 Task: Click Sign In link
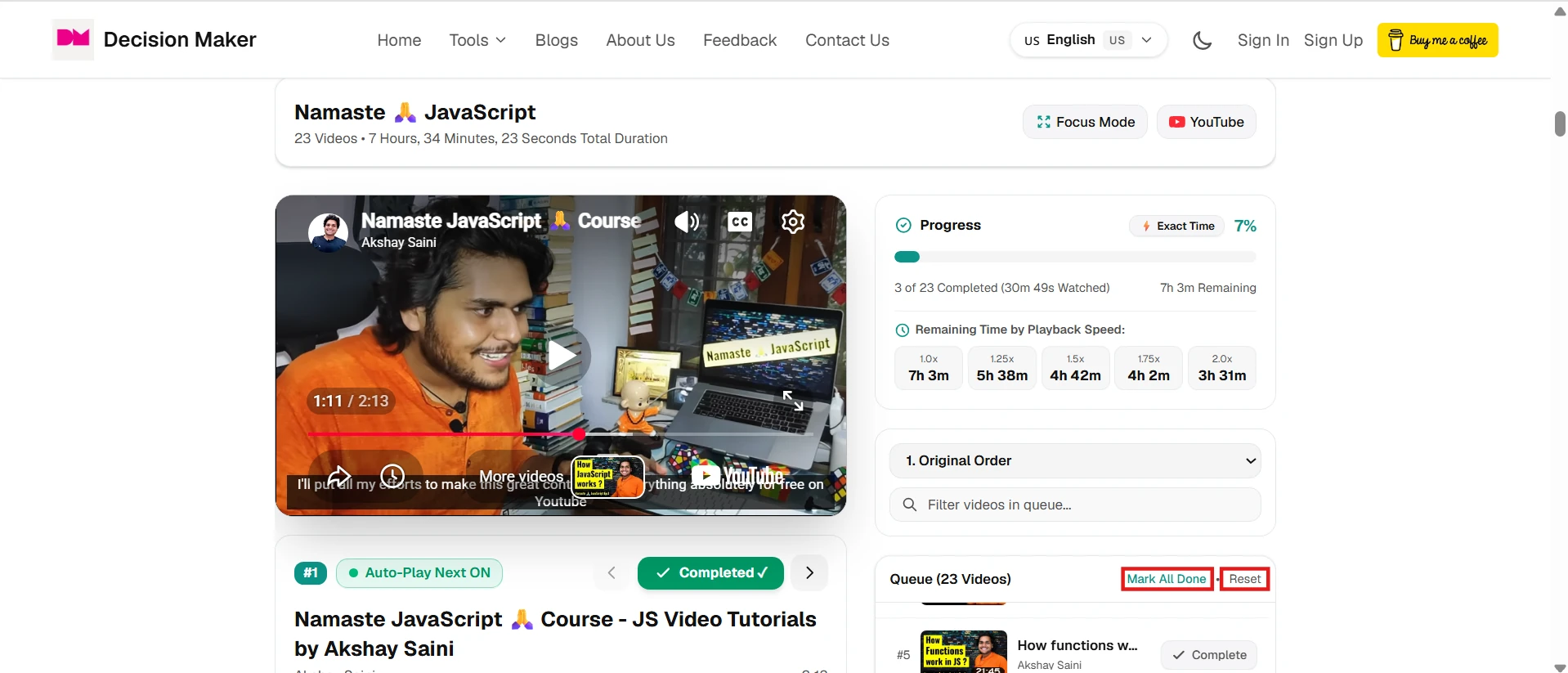pos(1263,40)
